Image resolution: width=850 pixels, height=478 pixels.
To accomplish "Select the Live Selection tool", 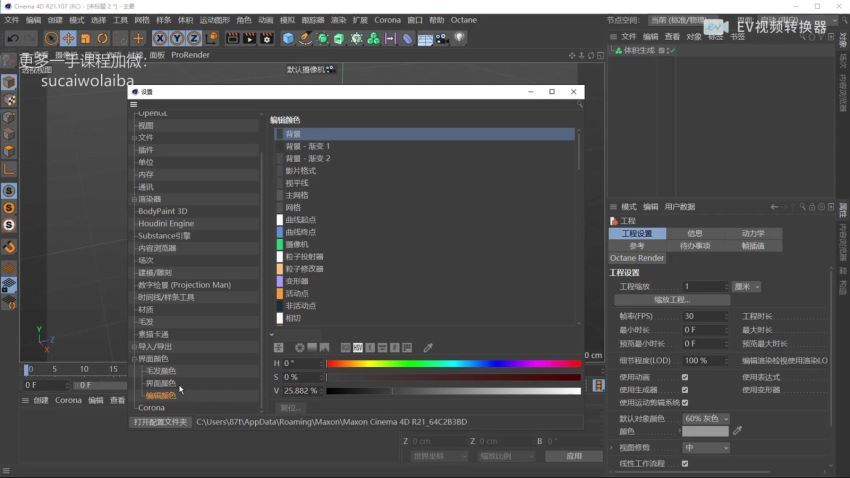I will 51,38.
